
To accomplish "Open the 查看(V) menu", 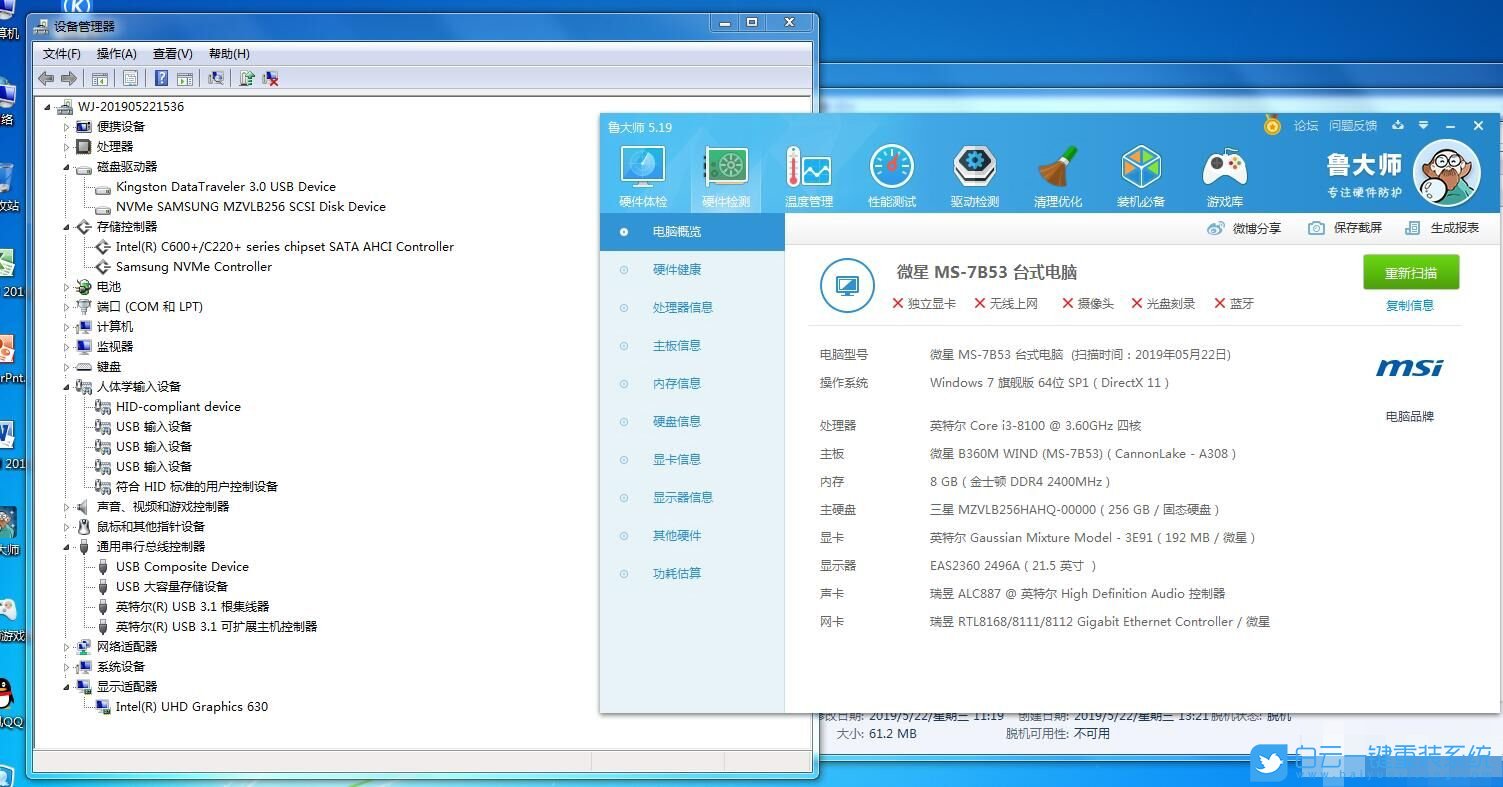I will point(171,53).
